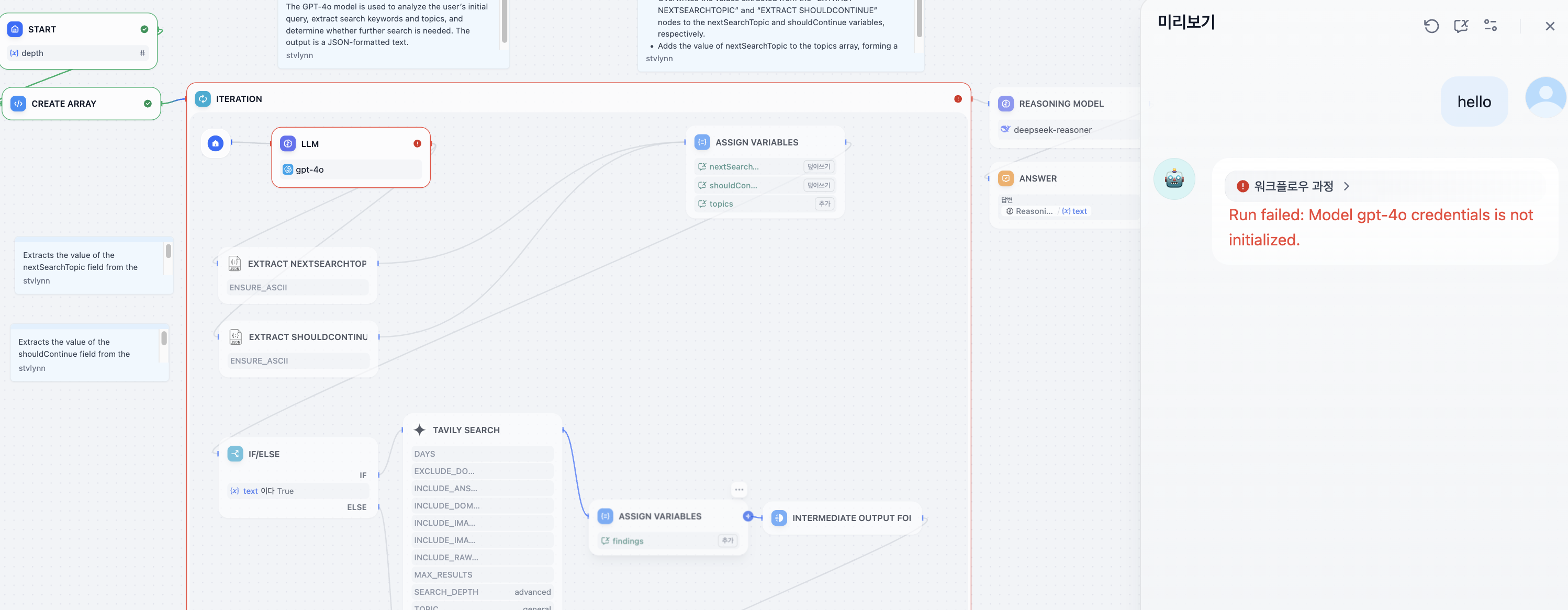Click the restart conversation icon in preview
The width and height of the screenshot is (1568, 610).
(x=1431, y=26)
